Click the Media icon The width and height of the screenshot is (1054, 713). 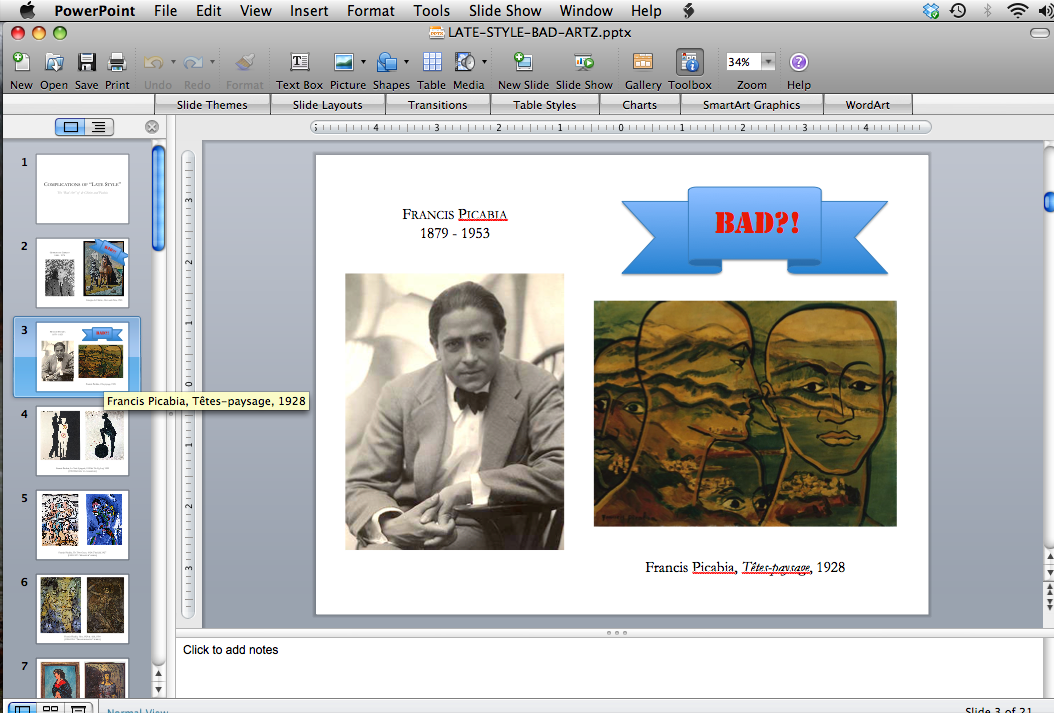[x=464, y=62]
